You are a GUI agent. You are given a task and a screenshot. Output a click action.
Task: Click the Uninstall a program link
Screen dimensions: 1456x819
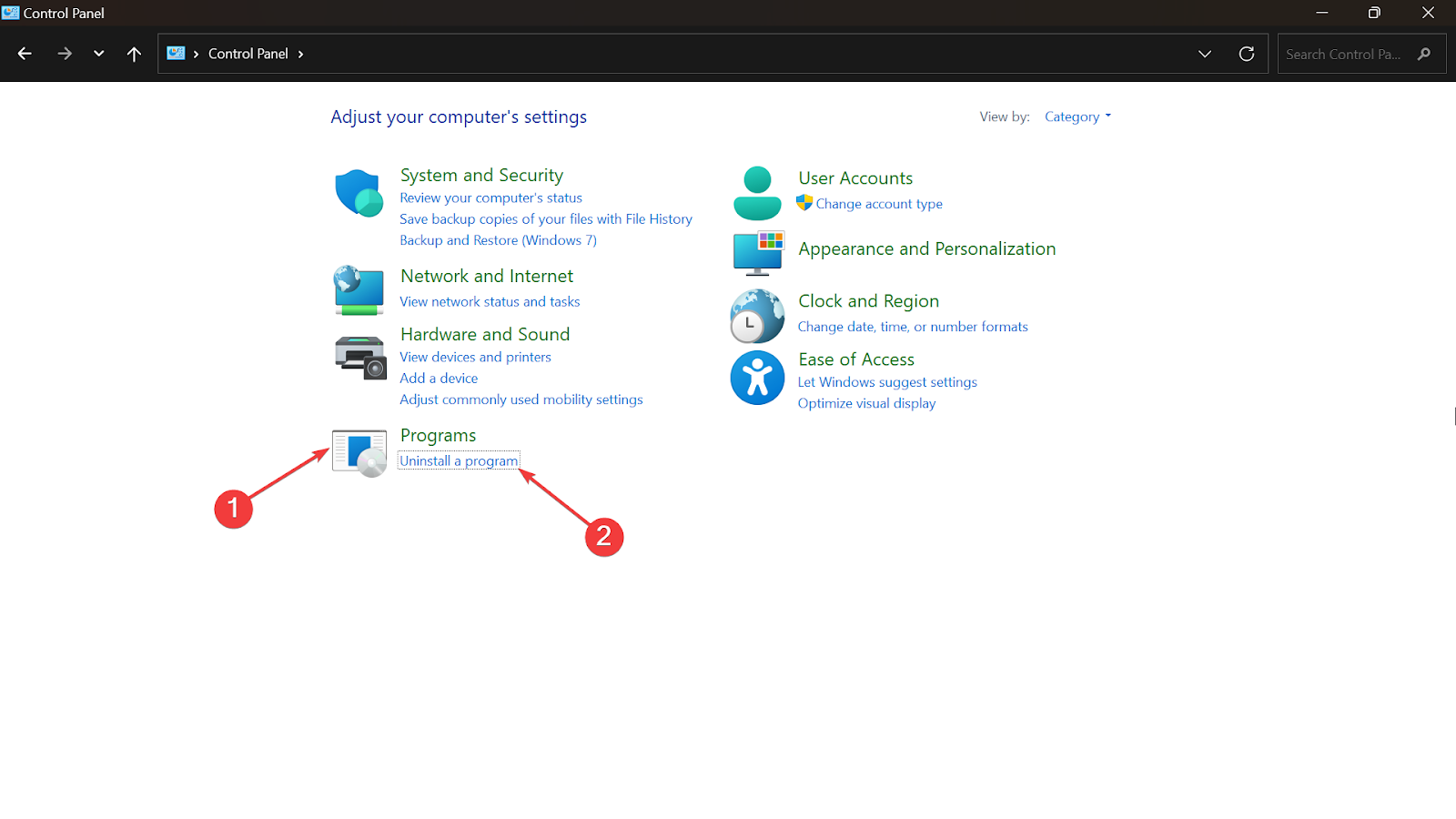coord(459,461)
